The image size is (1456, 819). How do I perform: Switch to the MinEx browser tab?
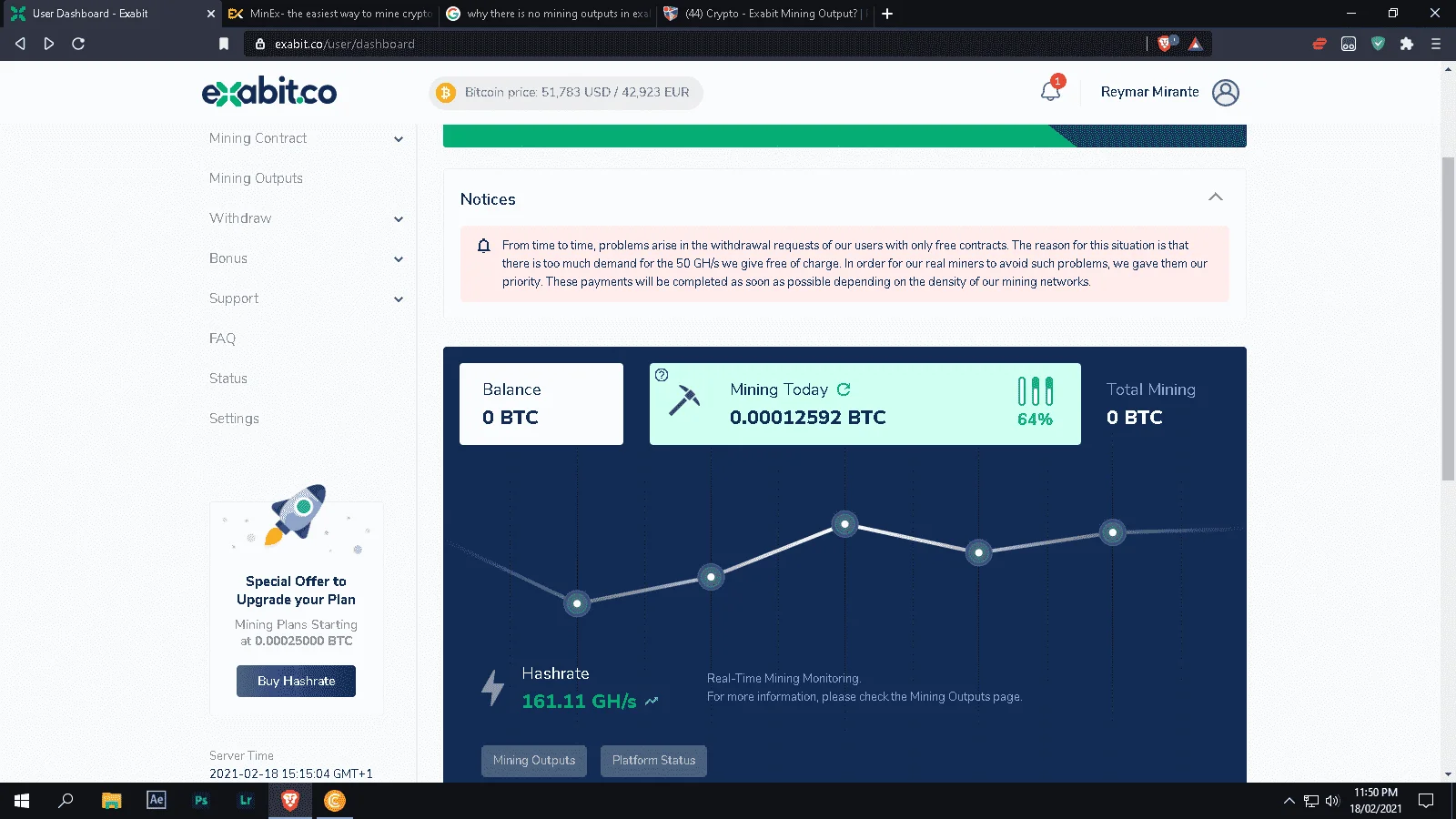329,14
